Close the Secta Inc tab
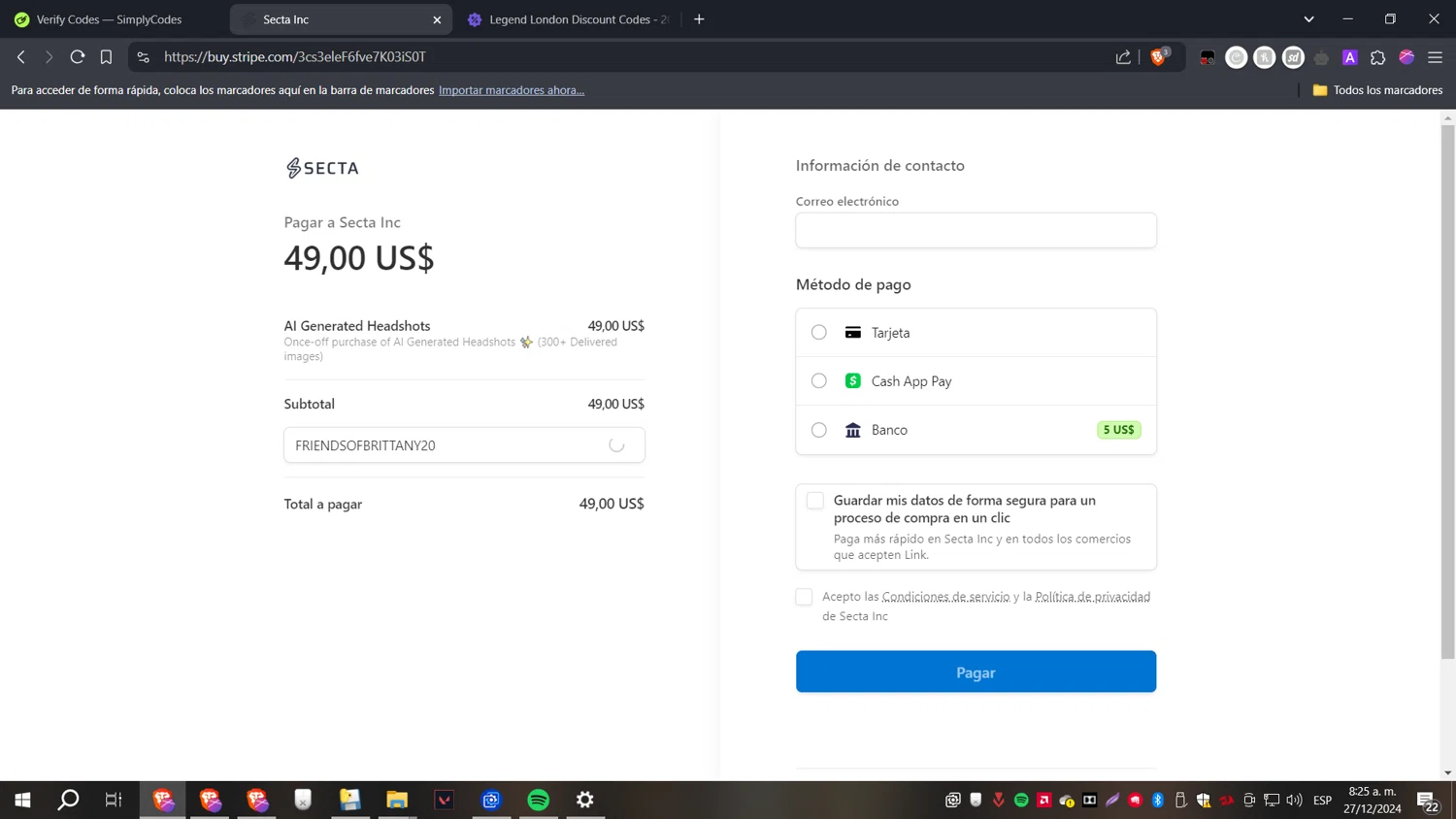The width and height of the screenshot is (1456, 819). point(437,19)
